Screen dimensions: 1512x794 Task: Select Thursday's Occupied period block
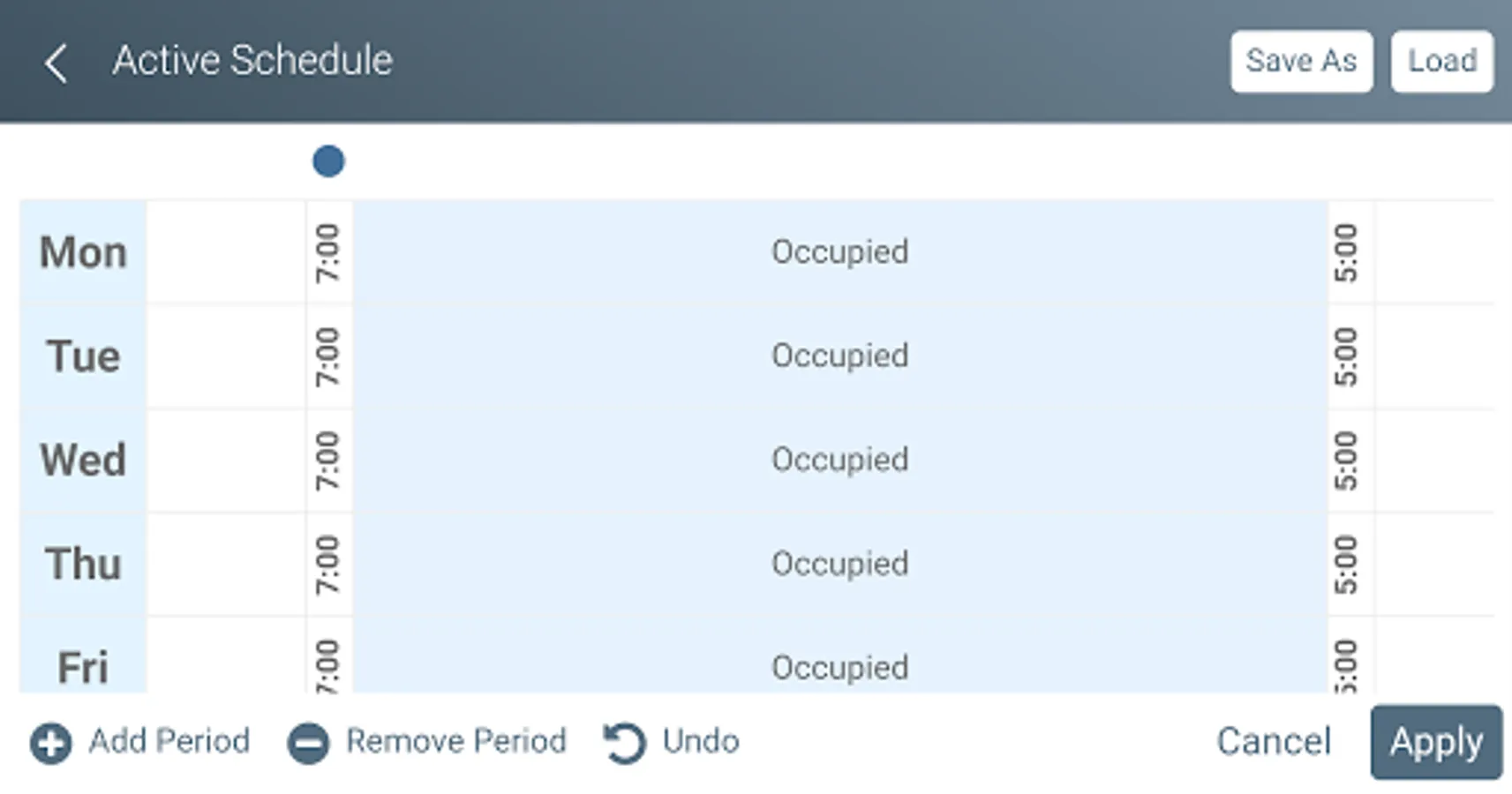click(x=839, y=565)
